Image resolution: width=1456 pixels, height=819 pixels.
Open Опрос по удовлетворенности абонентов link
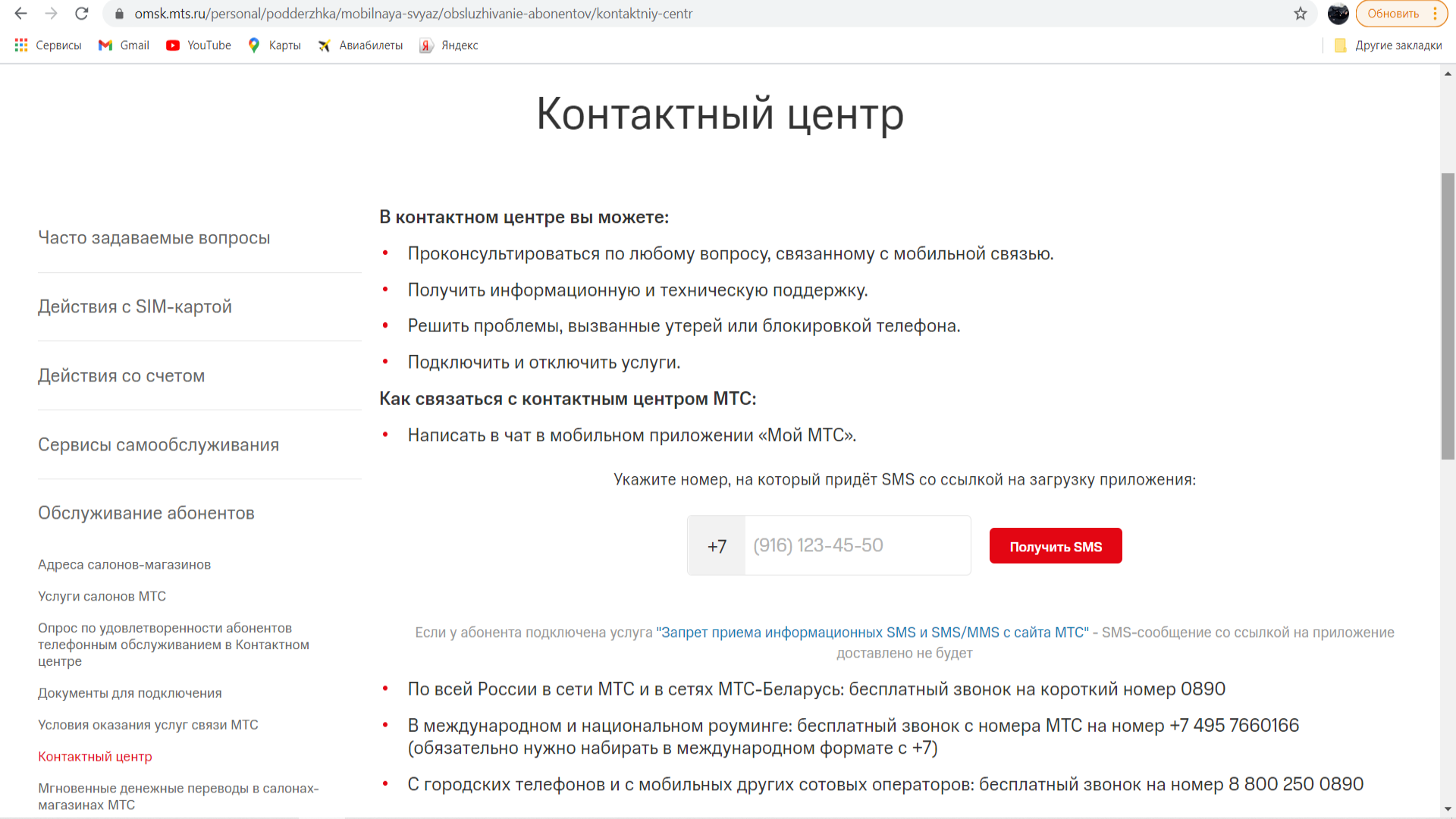(174, 645)
